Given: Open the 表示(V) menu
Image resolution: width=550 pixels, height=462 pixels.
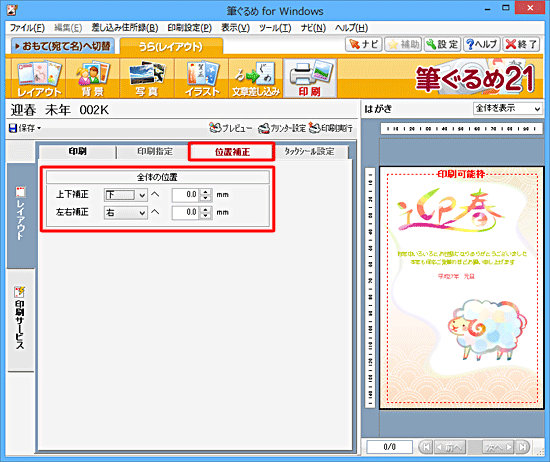Looking at the screenshot, I should [x=235, y=28].
